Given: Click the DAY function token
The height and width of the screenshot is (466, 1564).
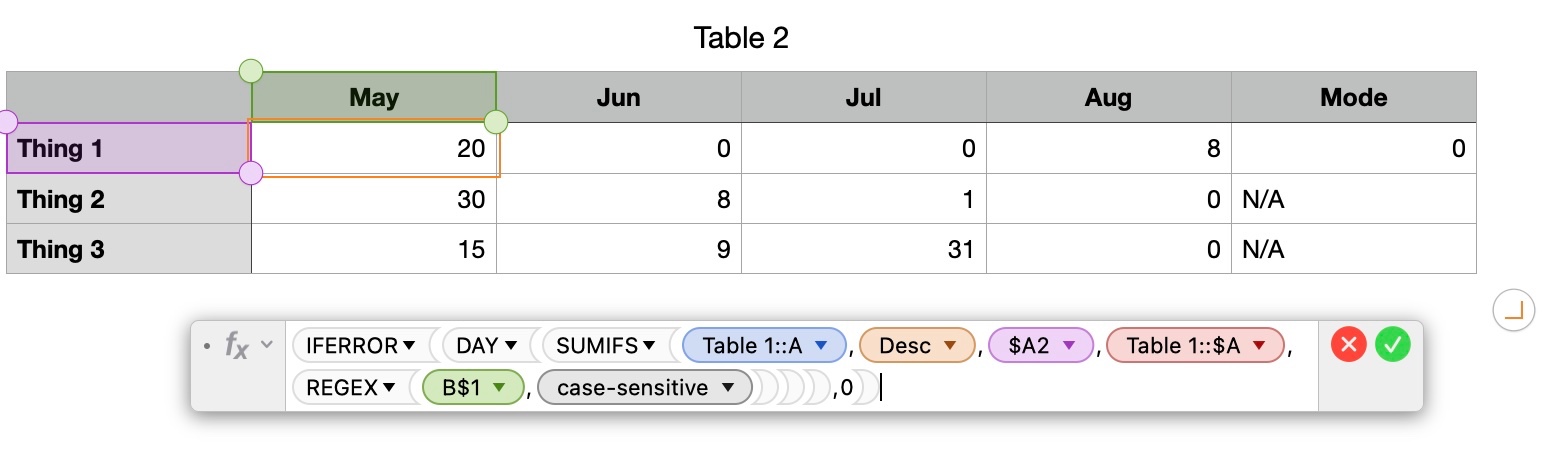Looking at the screenshot, I should [477, 346].
